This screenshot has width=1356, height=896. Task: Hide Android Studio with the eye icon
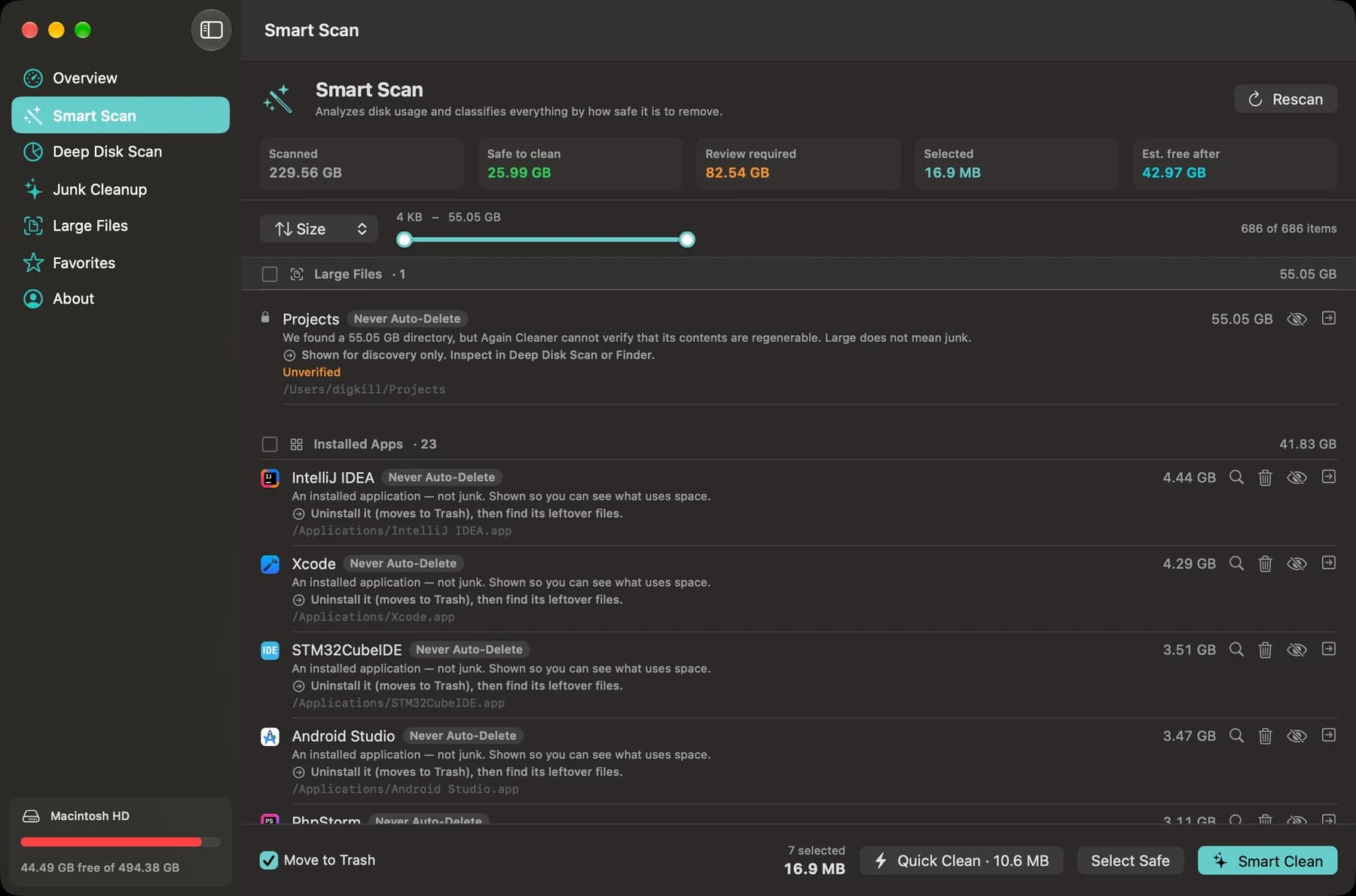coord(1296,736)
